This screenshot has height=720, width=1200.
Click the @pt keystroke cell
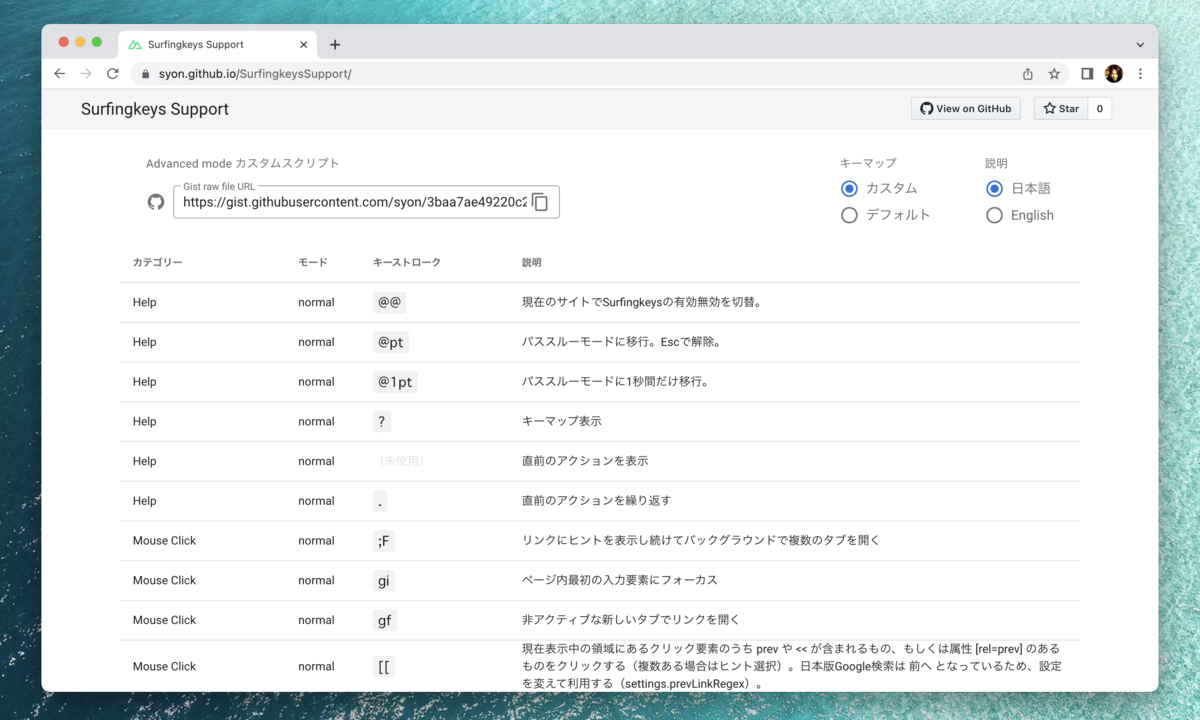pyautogui.click(x=391, y=342)
